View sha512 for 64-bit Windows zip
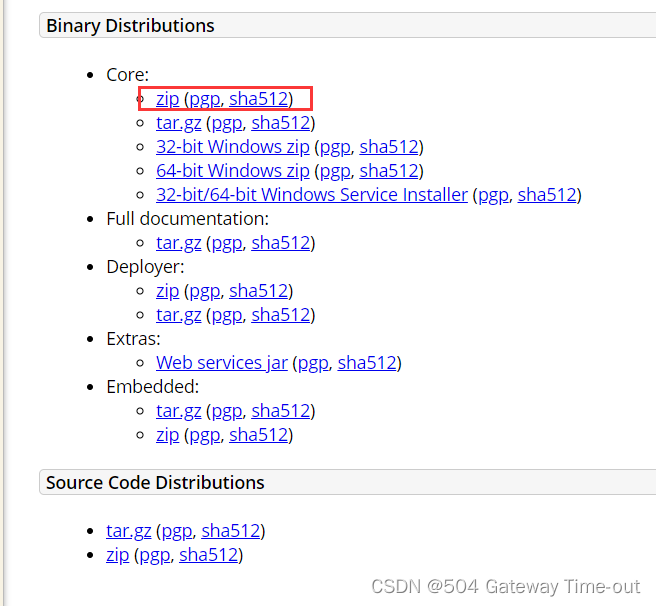 click(x=389, y=171)
